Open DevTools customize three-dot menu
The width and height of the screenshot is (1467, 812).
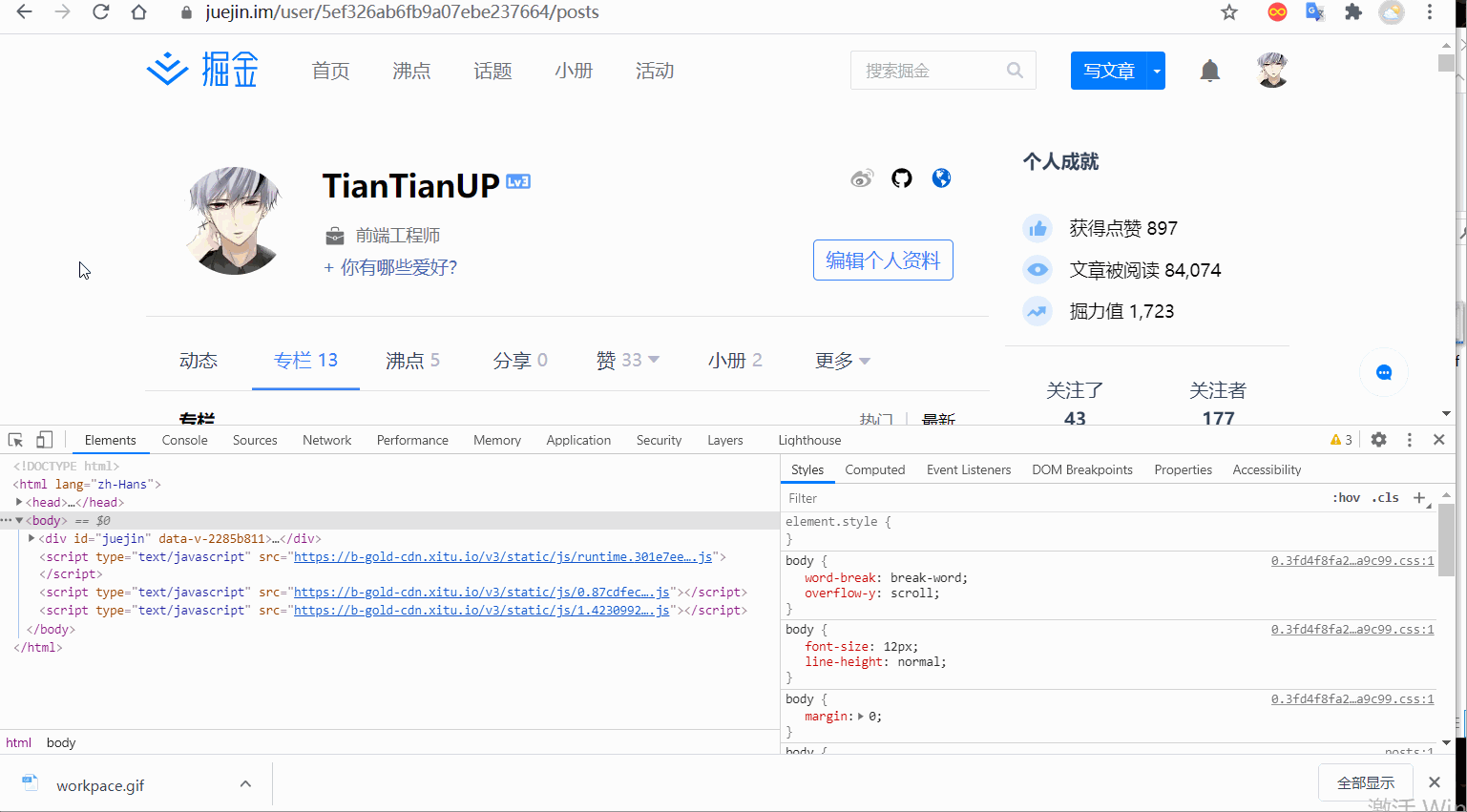1410,440
